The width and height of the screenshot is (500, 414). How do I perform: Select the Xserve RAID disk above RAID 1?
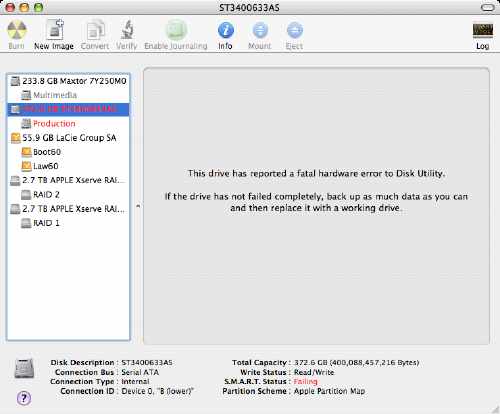(68, 209)
